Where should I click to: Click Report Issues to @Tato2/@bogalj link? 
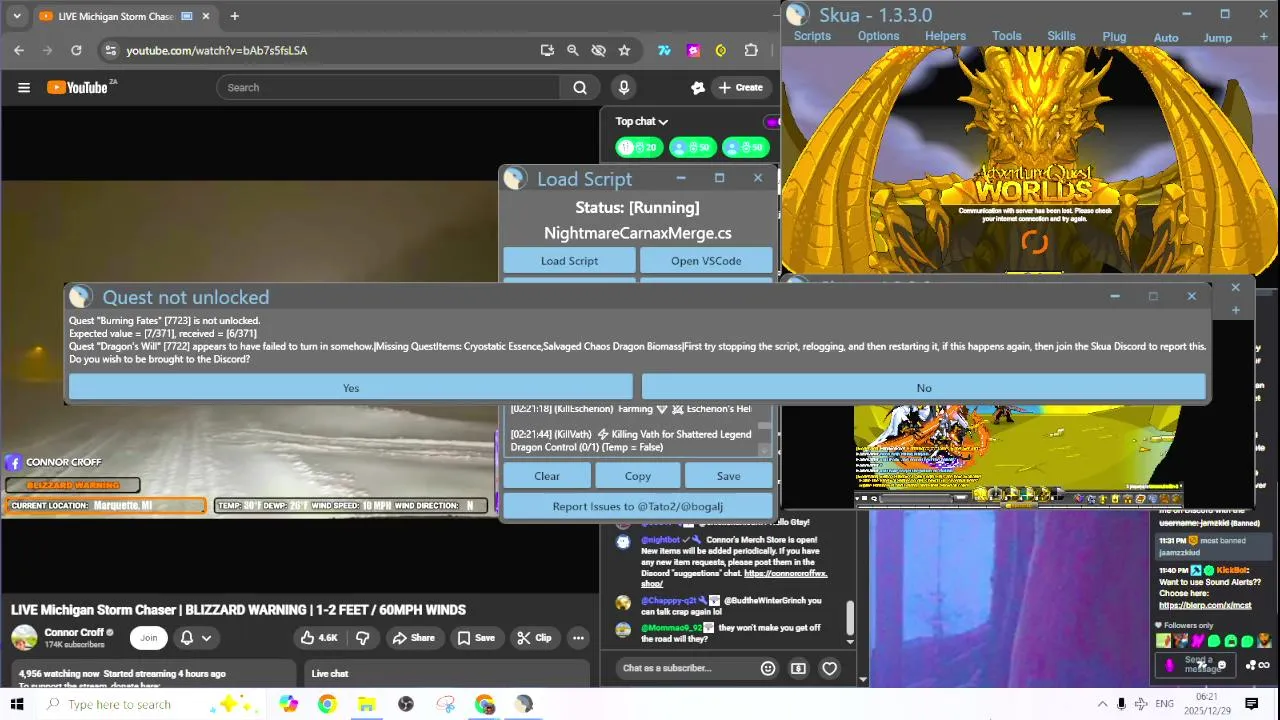coord(637,506)
